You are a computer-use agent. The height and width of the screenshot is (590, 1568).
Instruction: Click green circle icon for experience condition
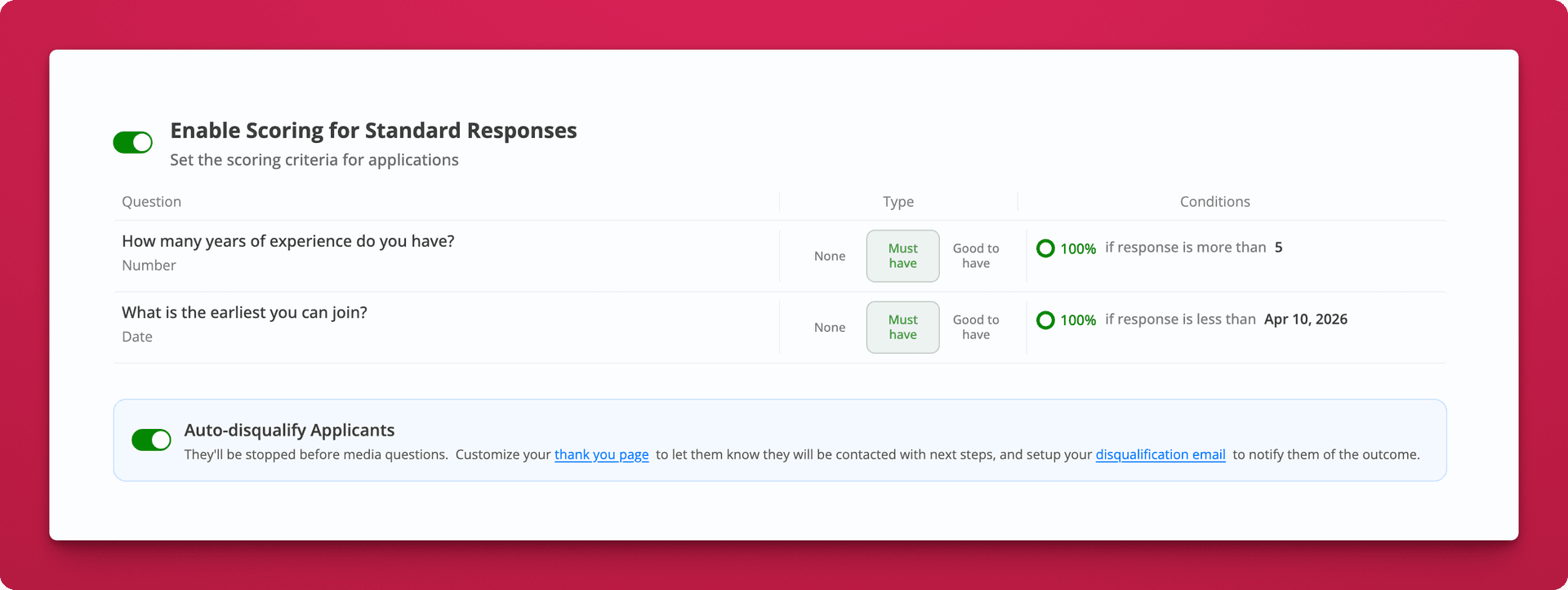tap(1045, 248)
